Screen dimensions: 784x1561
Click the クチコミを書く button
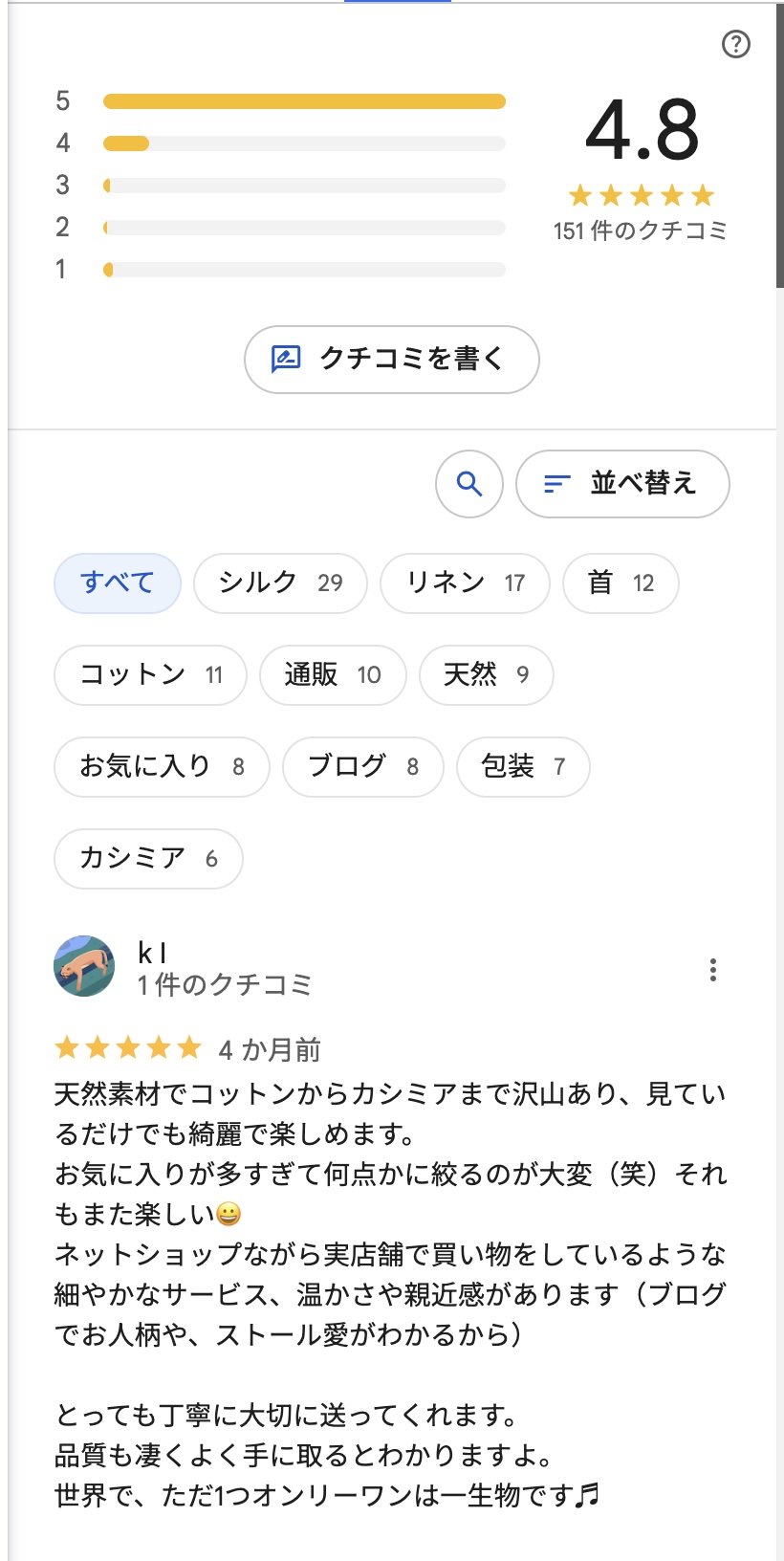(392, 360)
